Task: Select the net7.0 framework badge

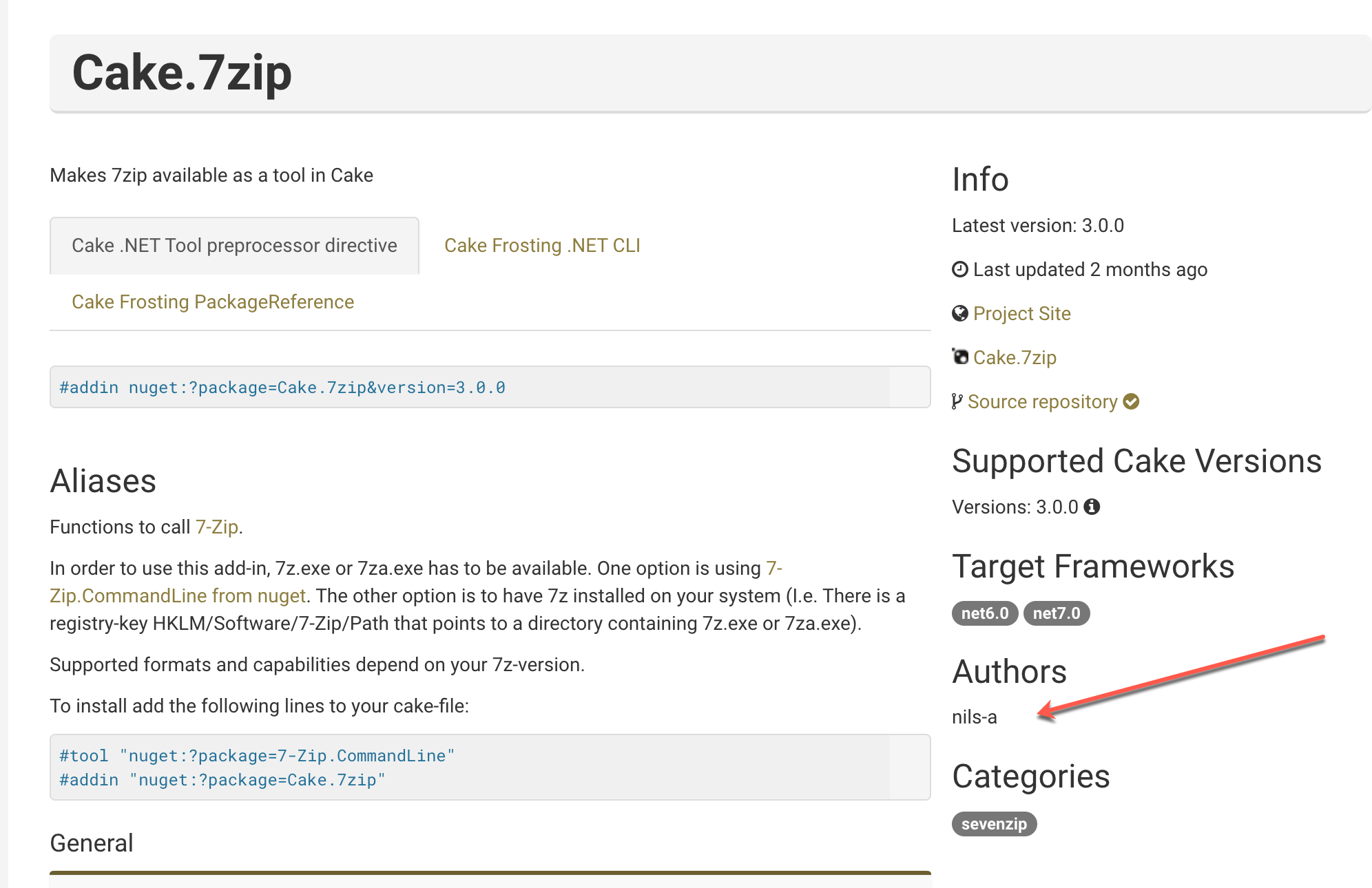Action: click(1056, 613)
